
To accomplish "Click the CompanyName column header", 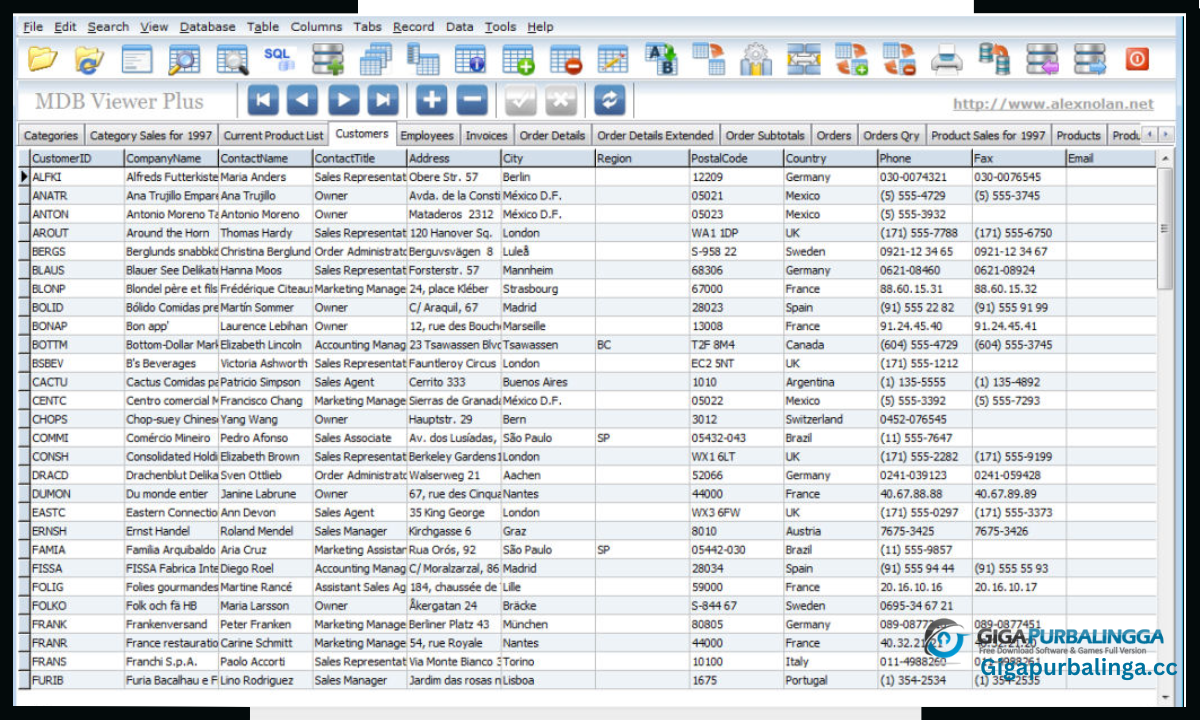I will (x=171, y=158).
